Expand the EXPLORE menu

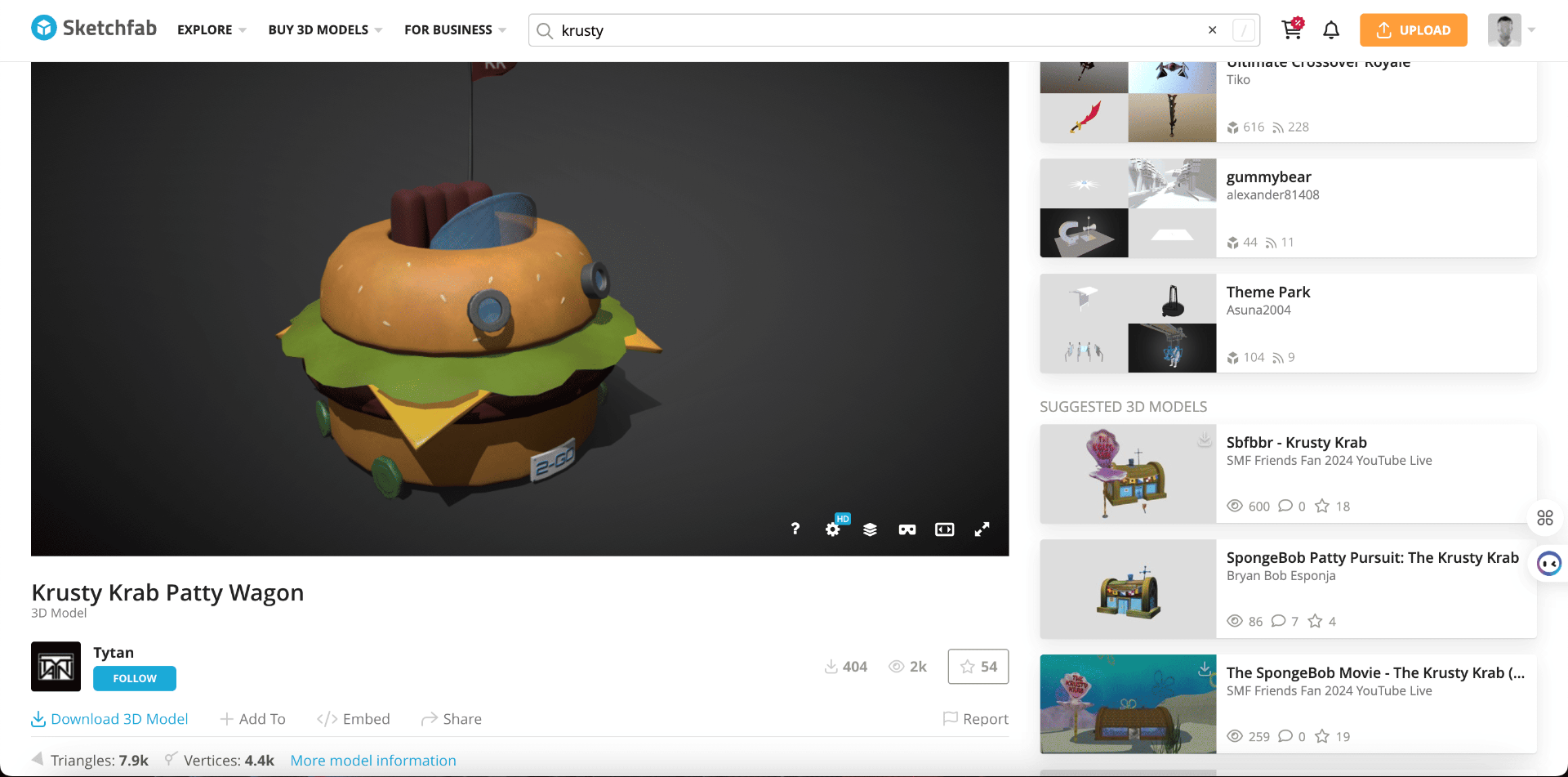212,30
